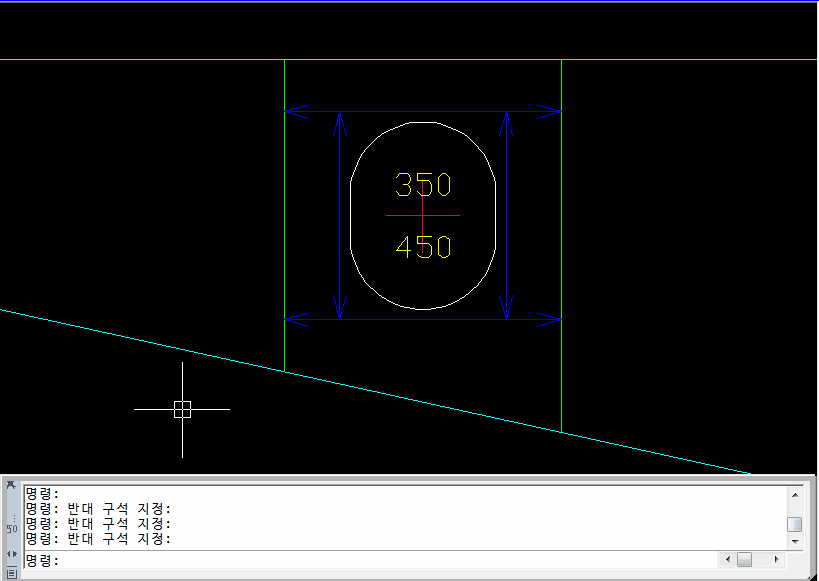The width and height of the screenshot is (819, 581).
Task: Click command line scroll left arrow
Action: [728, 560]
